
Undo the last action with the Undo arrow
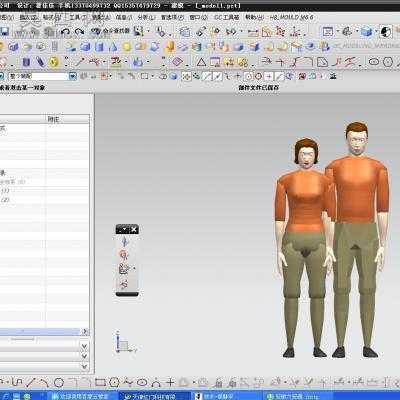click(65, 32)
